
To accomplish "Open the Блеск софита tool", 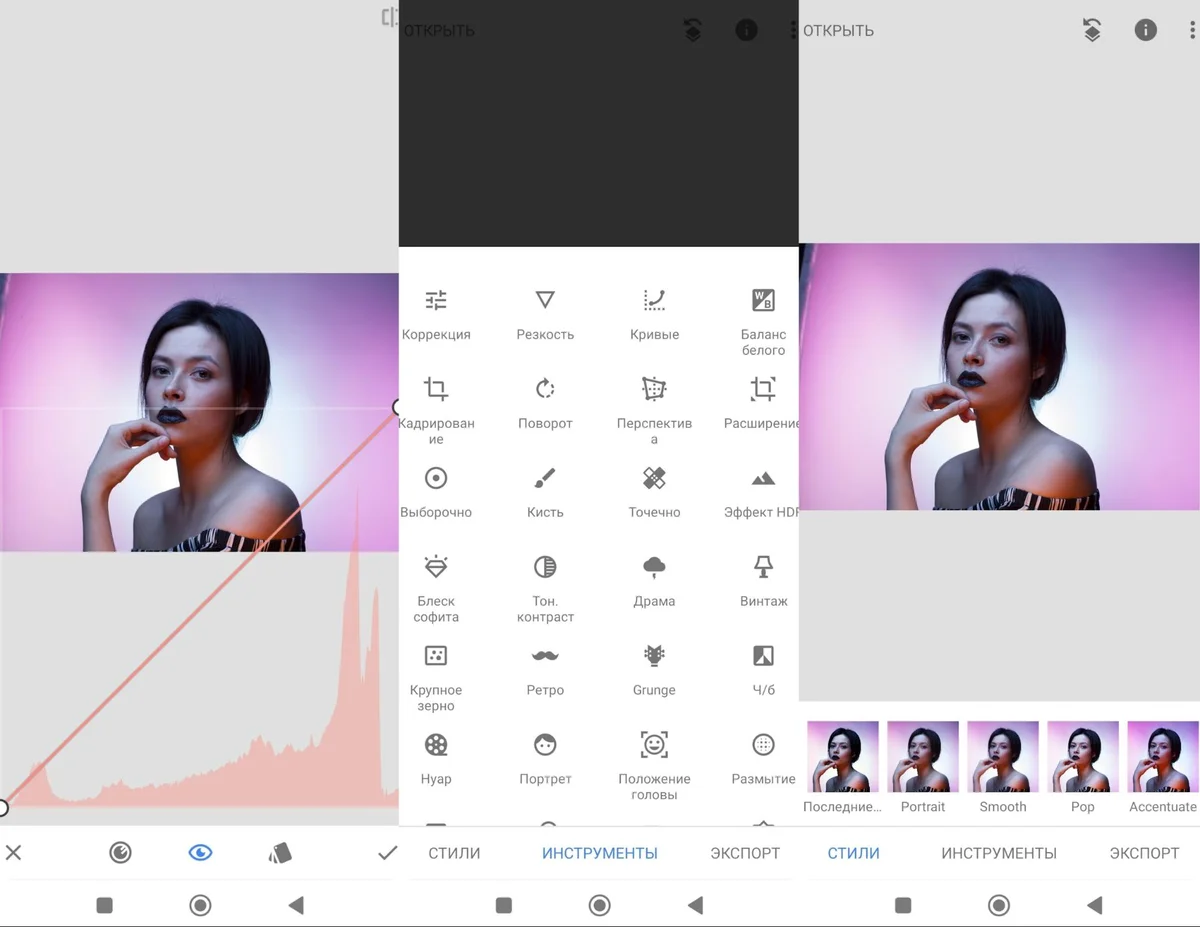I will 436,589.
